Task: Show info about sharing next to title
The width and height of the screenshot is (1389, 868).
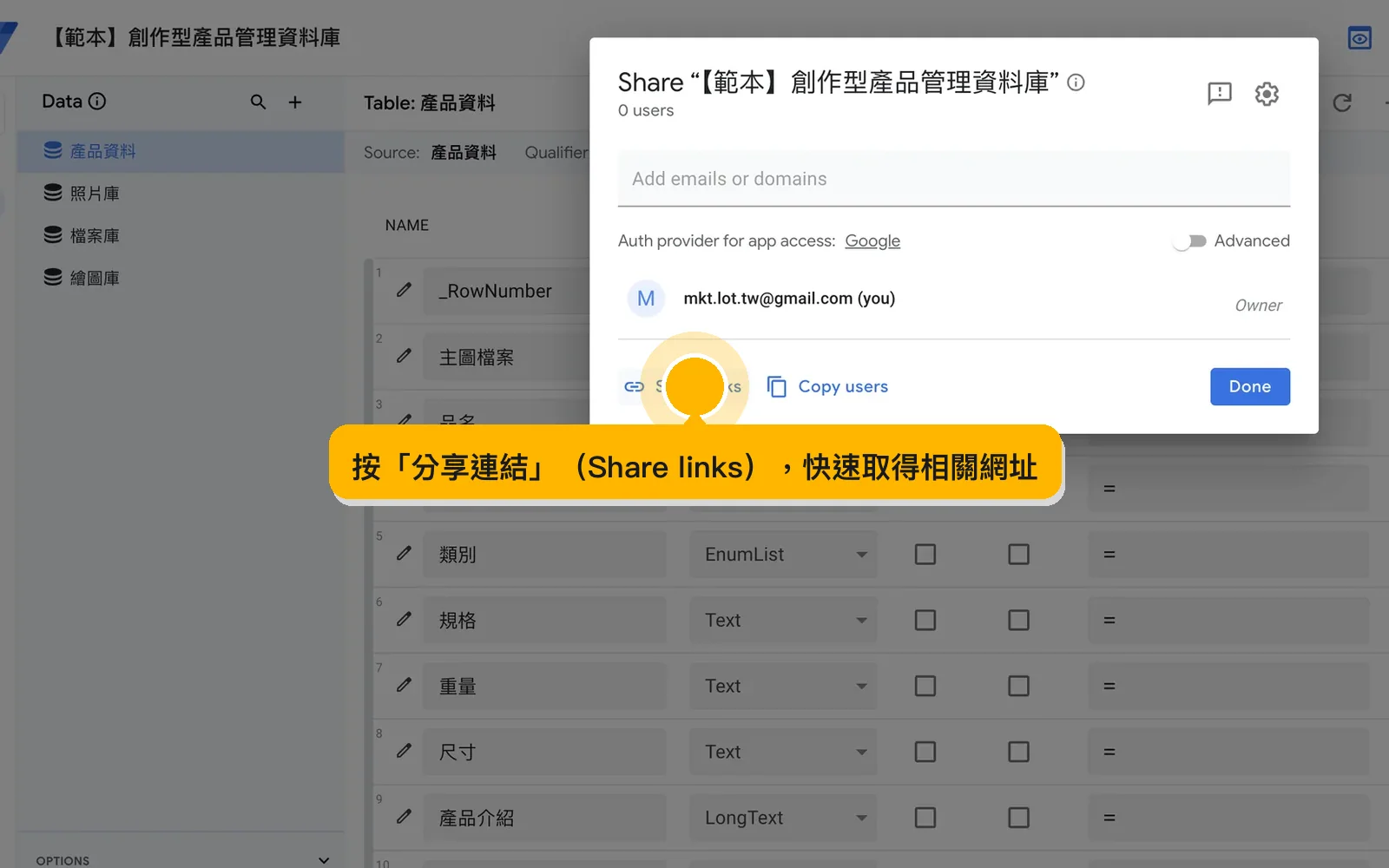Action: (1076, 82)
